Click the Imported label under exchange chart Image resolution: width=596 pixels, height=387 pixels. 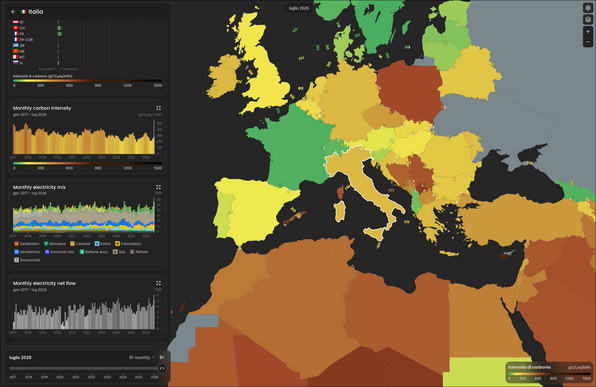click(69, 69)
